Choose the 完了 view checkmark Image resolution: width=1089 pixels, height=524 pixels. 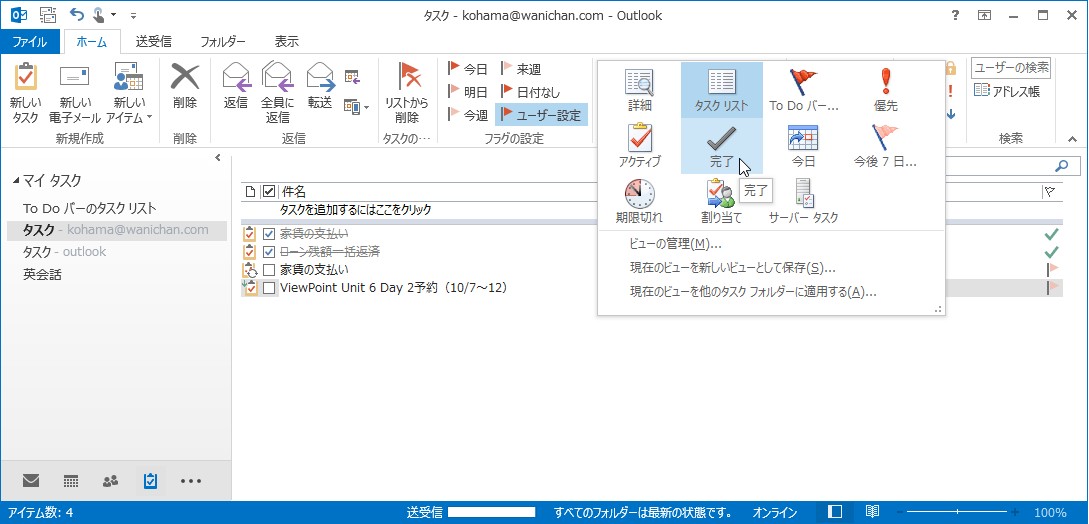click(x=722, y=146)
